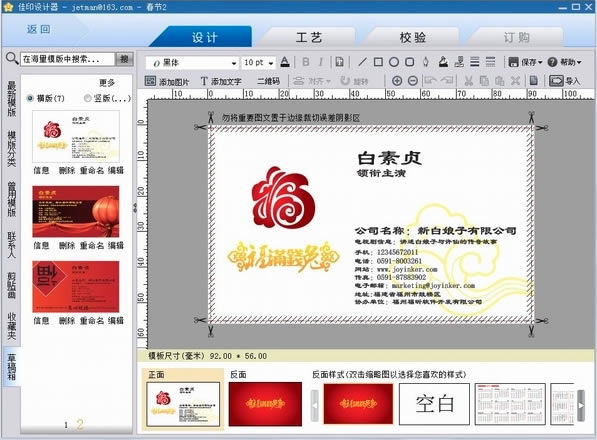Click the zoom out minus icon
Image resolution: width=597 pixels, height=440 pixels.
coord(413,81)
